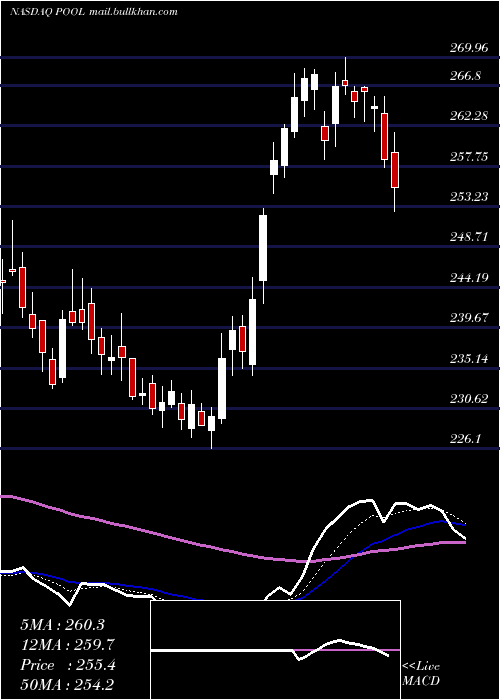
Task: Click the 226.1 price level label
Action: click(465, 439)
